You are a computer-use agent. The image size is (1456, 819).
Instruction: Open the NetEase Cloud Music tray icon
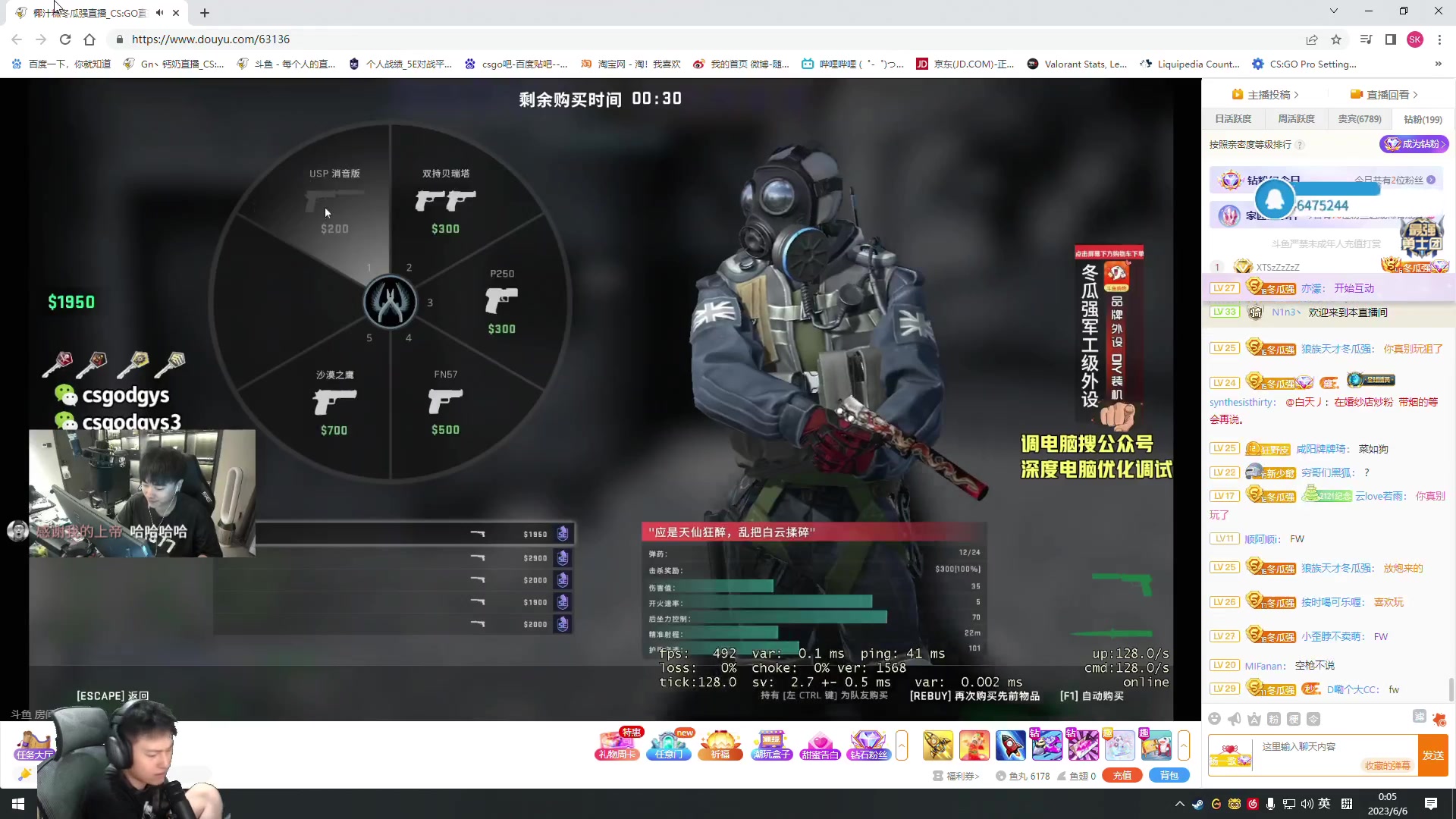click(x=1253, y=804)
